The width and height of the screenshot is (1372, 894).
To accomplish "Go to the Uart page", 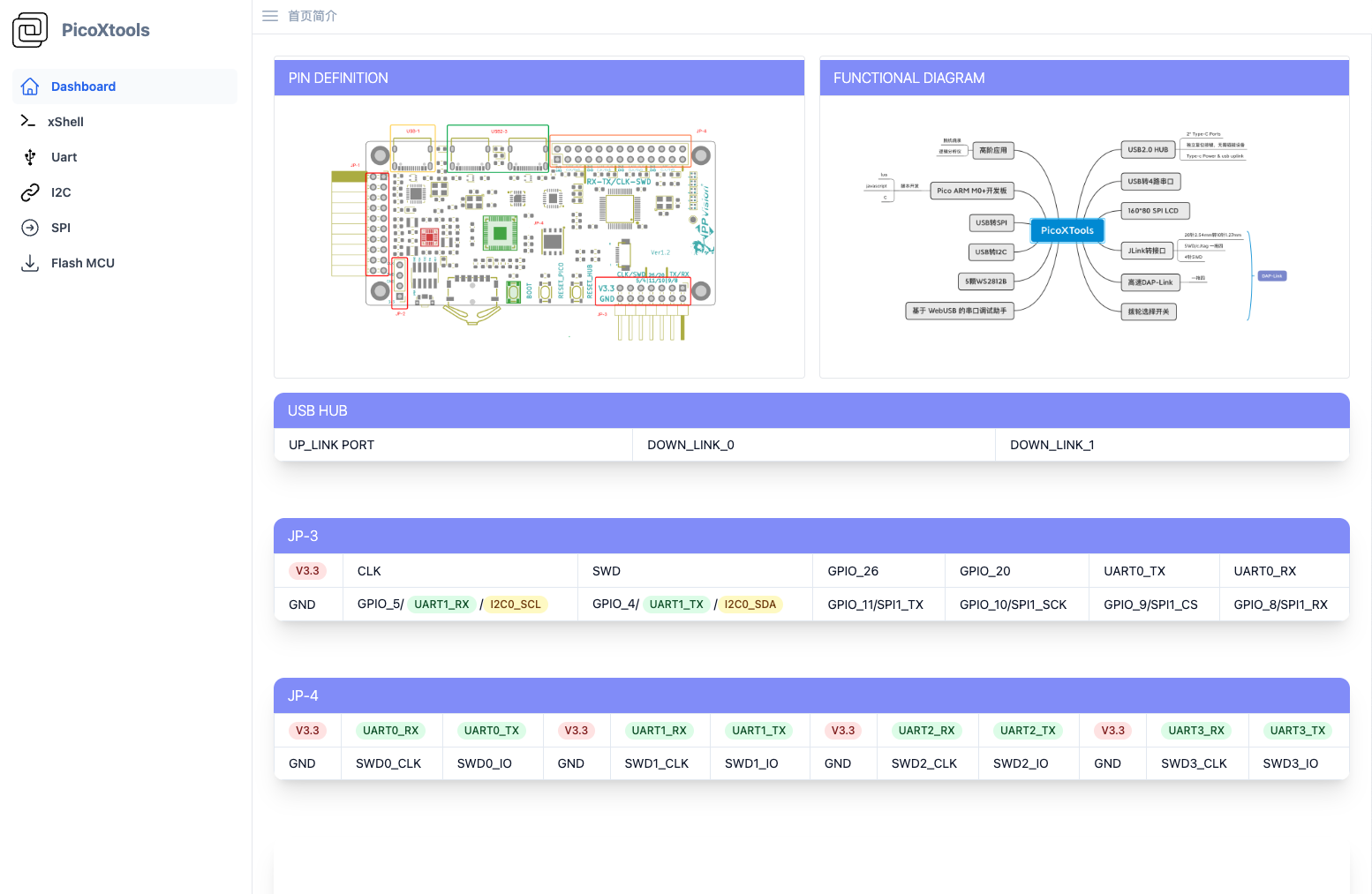I will pyautogui.click(x=125, y=157).
